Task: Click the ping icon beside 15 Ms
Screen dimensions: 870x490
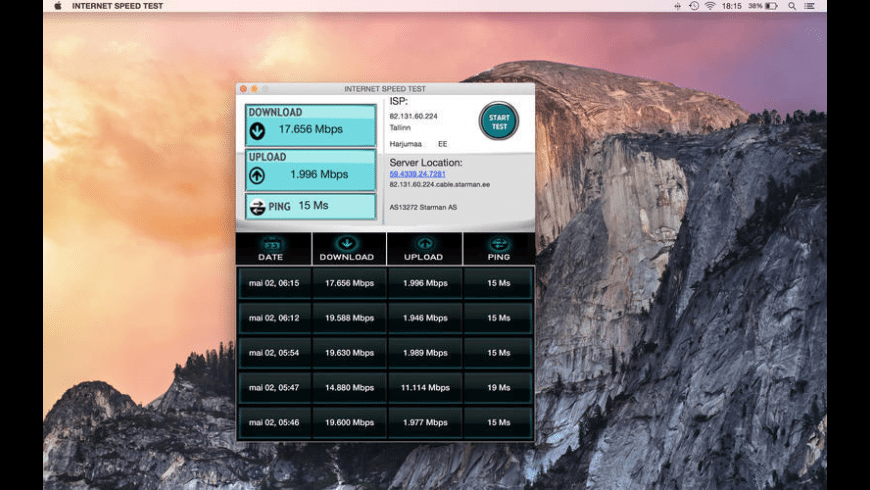Action: 257,206
